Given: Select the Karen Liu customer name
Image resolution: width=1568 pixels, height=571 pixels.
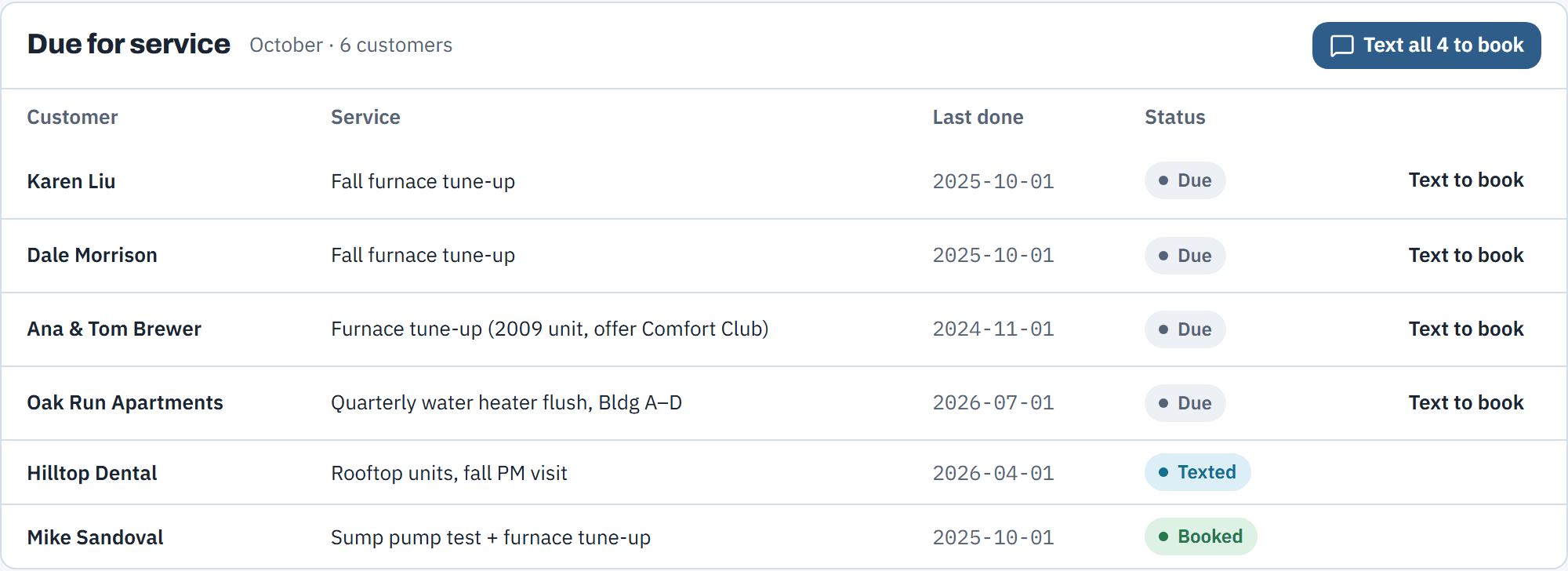Looking at the screenshot, I should [71, 182].
